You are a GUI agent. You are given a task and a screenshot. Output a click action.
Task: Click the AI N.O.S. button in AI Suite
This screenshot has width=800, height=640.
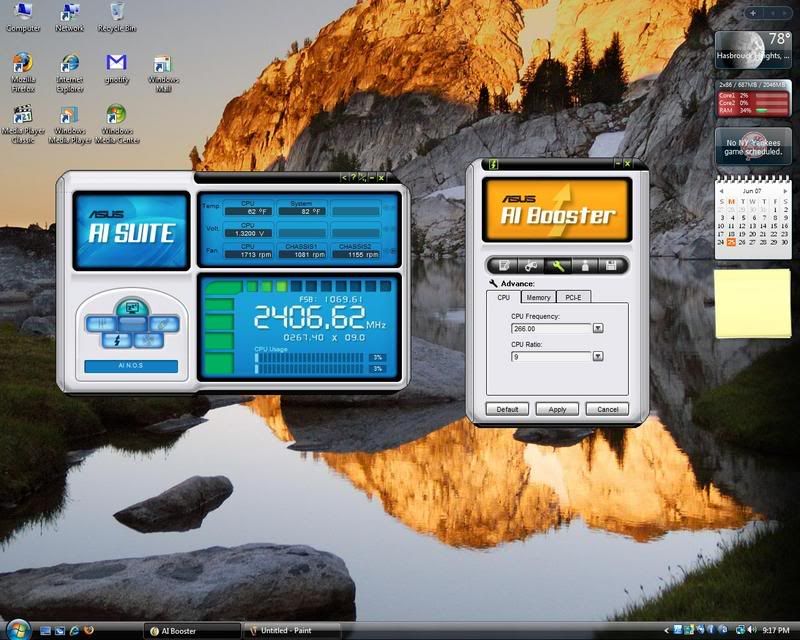point(131,366)
